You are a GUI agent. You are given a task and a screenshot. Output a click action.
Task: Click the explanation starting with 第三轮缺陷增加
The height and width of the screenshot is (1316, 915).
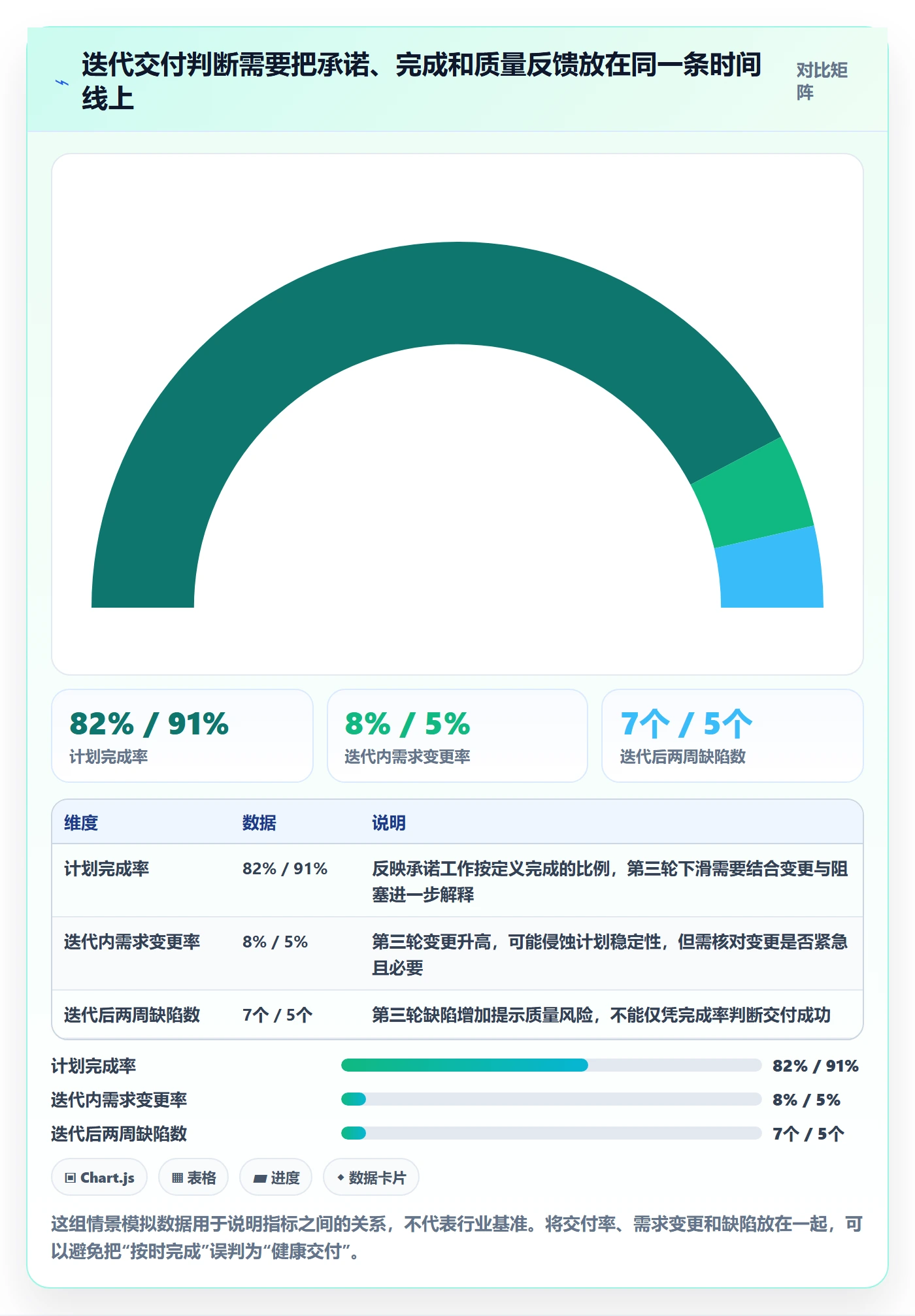[601, 1015]
